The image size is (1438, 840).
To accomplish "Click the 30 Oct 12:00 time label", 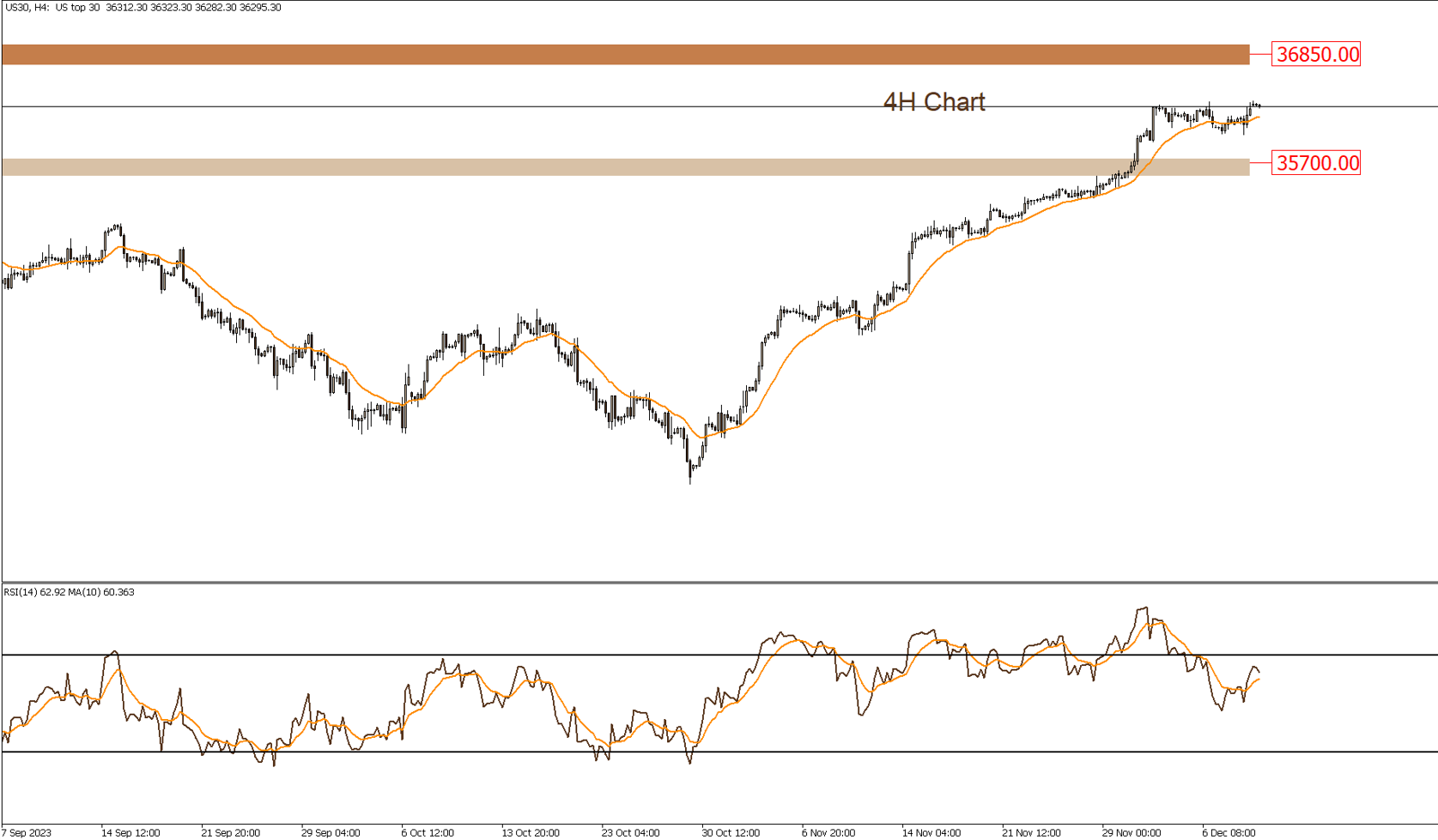I will pos(731,832).
